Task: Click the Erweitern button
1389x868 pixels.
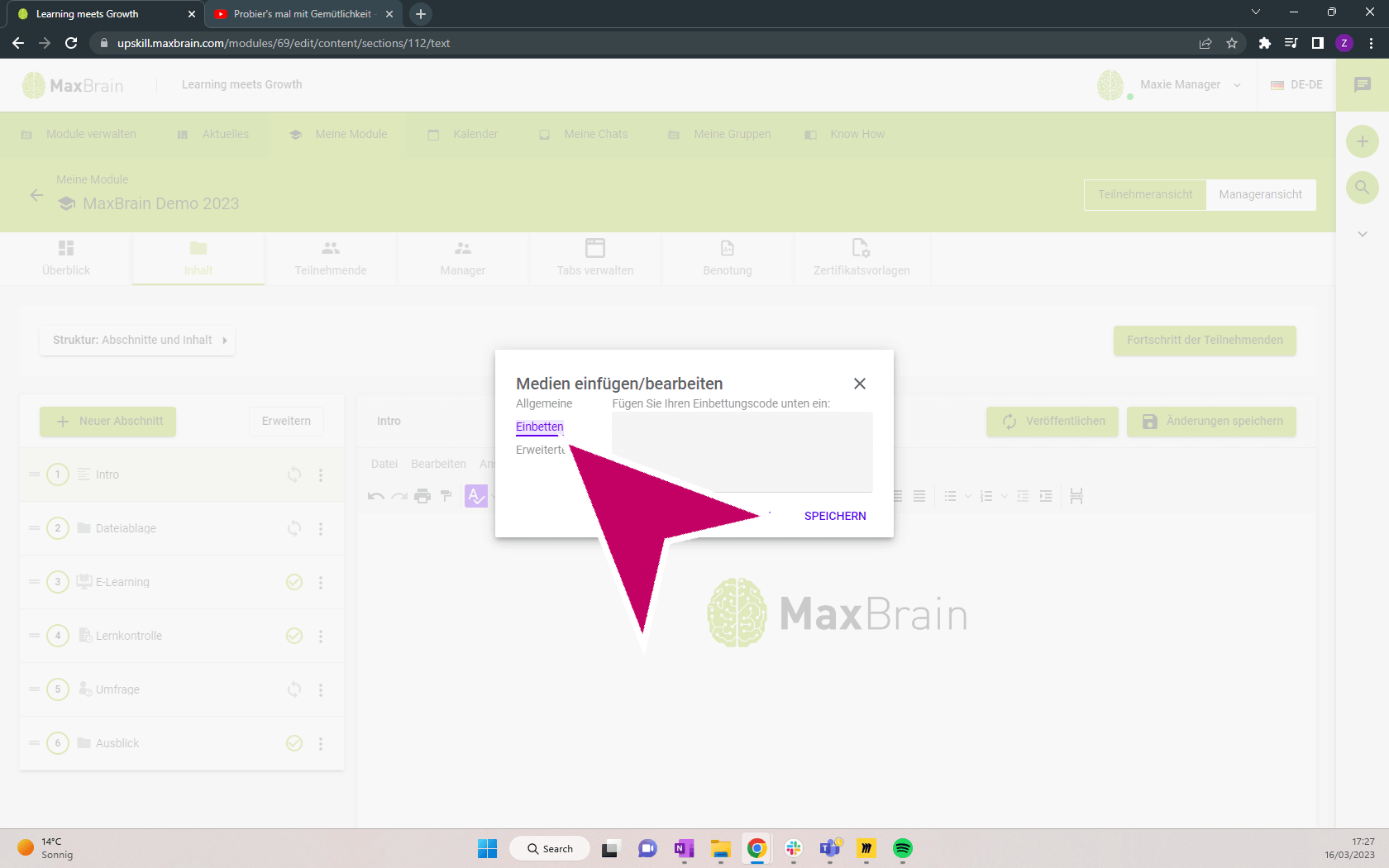Action: [x=286, y=422]
